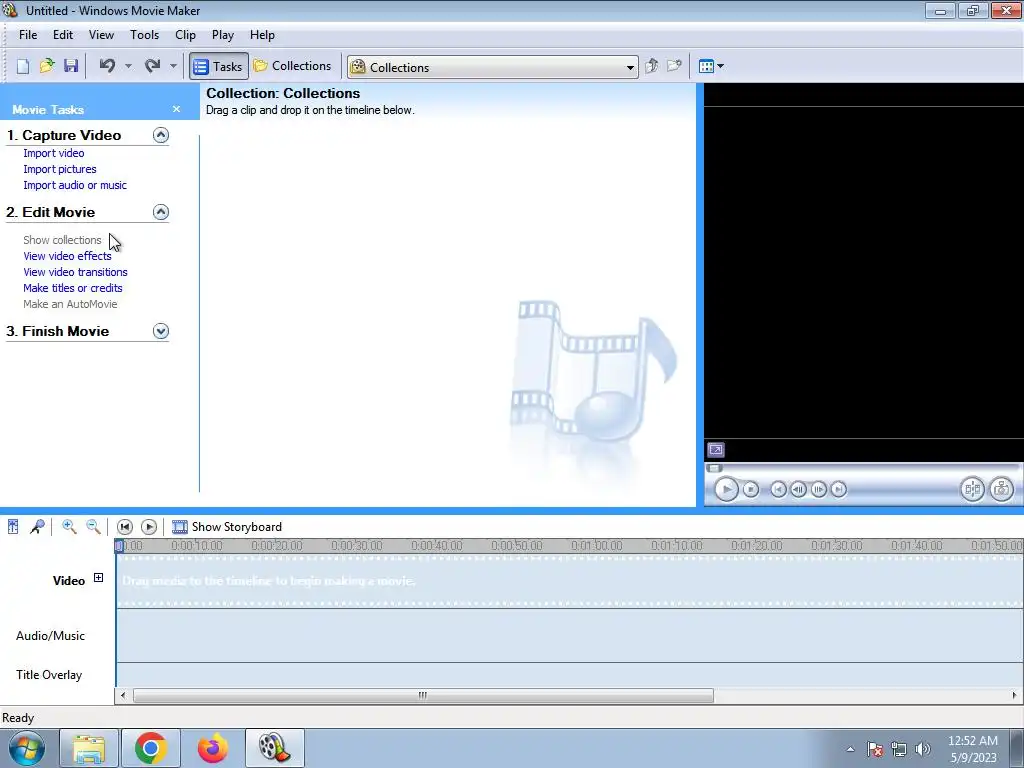
Task: Click the New Project icon
Action: 23,66
